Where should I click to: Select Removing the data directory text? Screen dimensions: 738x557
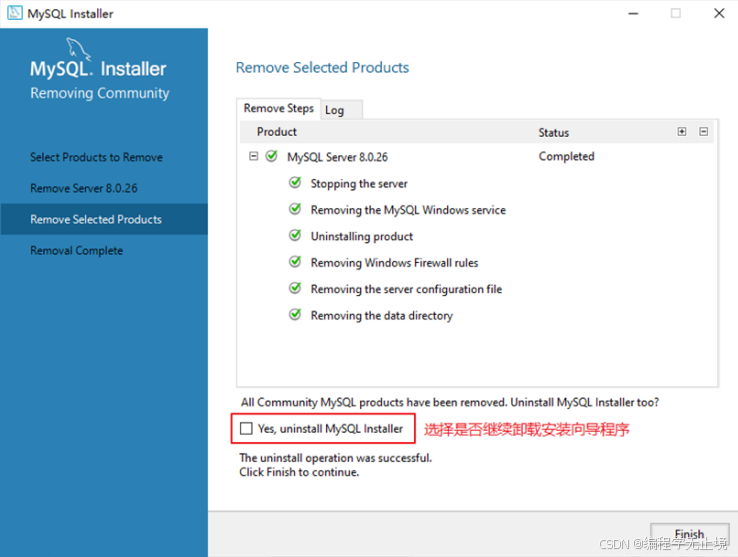coord(382,315)
